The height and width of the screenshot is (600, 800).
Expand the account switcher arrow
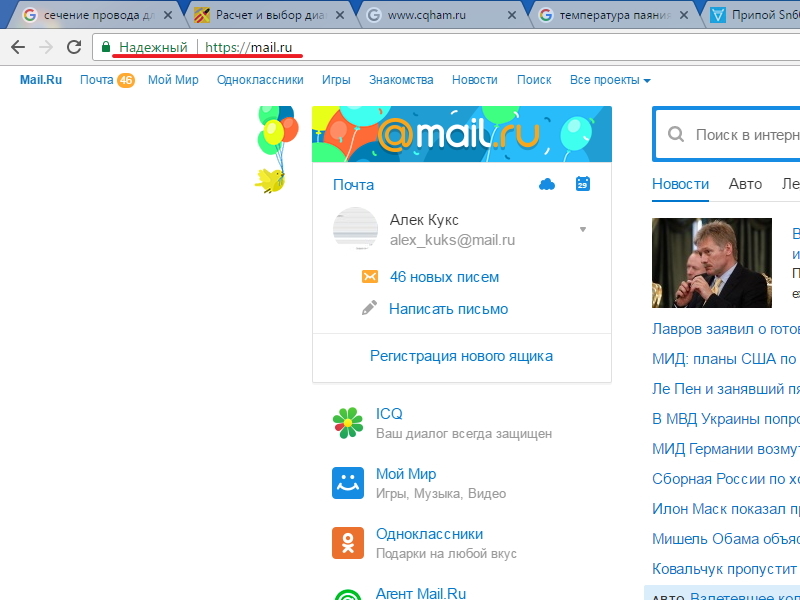[583, 229]
